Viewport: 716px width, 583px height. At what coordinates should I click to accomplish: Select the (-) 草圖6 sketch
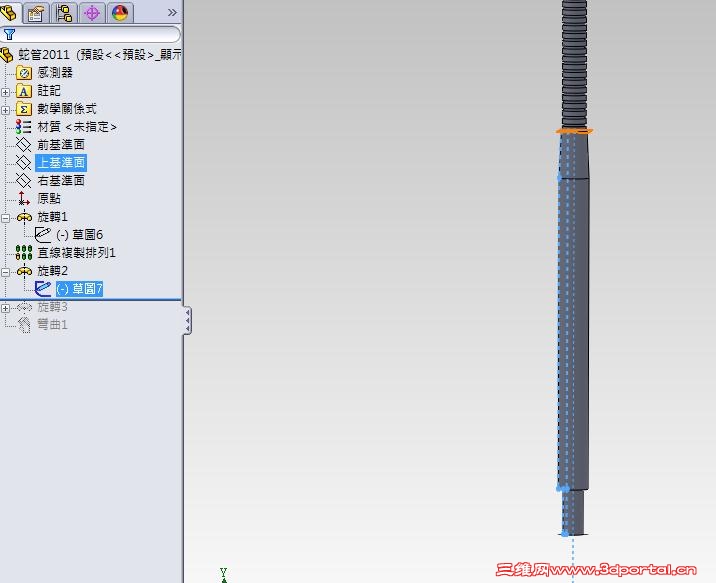coord(79,235)
